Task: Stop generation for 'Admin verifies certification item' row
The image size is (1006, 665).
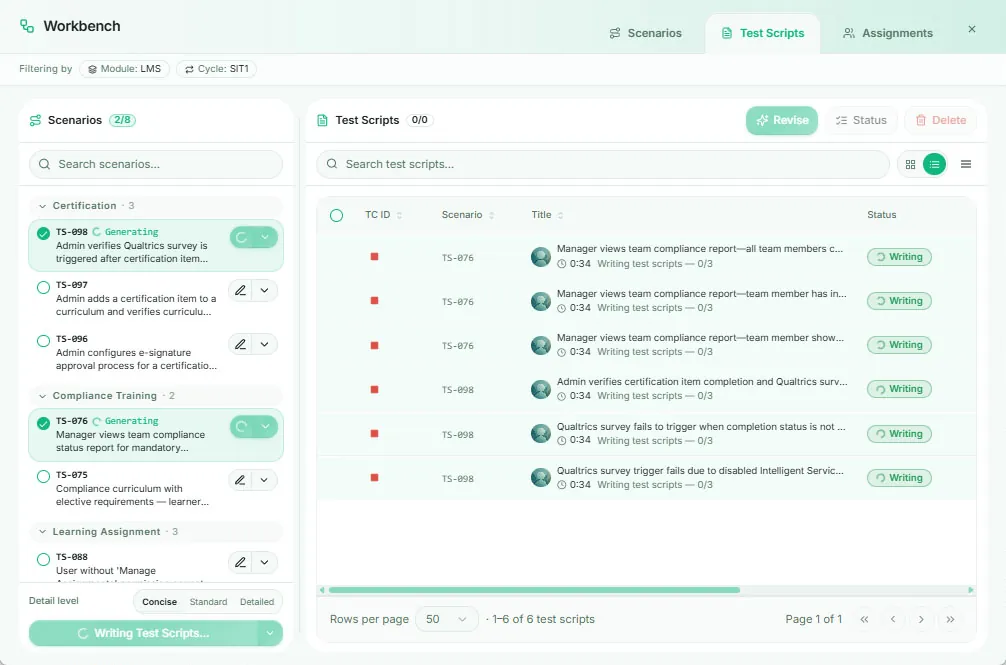Action: 374,389
